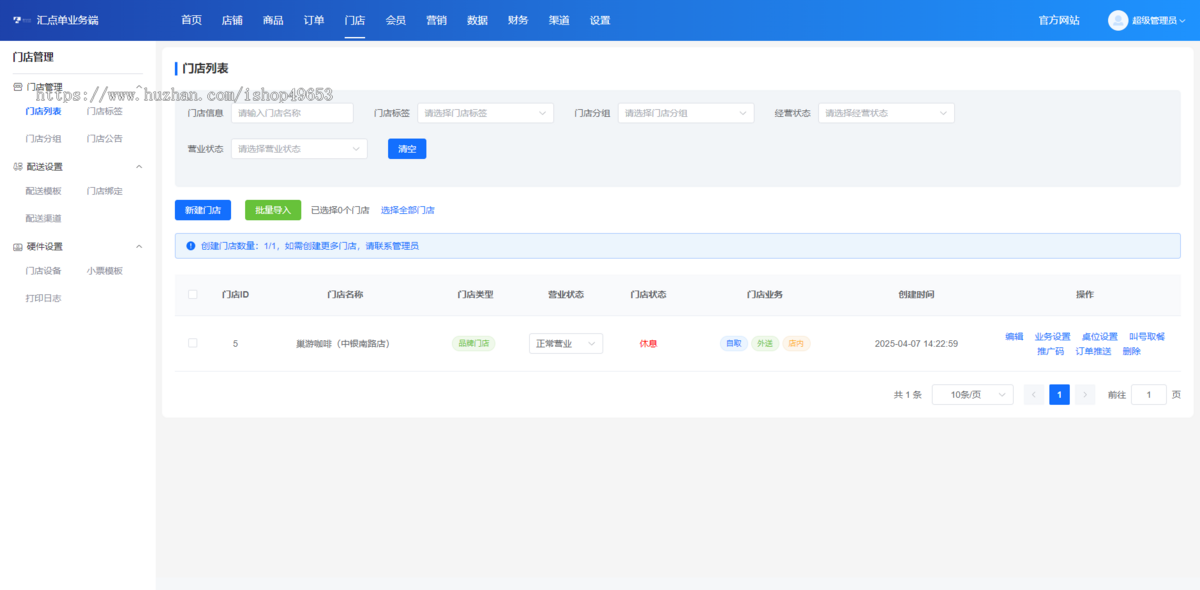
Task: Click the 配送设置 sidebar section icon
Action: tap(17, 167)
